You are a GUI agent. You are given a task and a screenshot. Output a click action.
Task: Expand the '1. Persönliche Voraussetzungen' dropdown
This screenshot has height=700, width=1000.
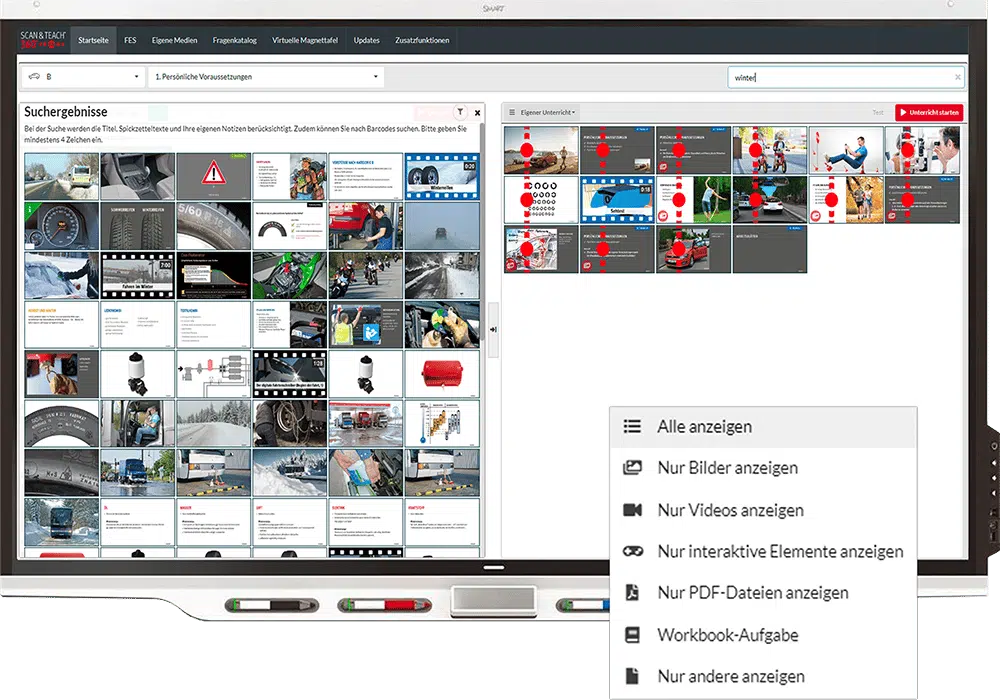(x=266, y=77)
